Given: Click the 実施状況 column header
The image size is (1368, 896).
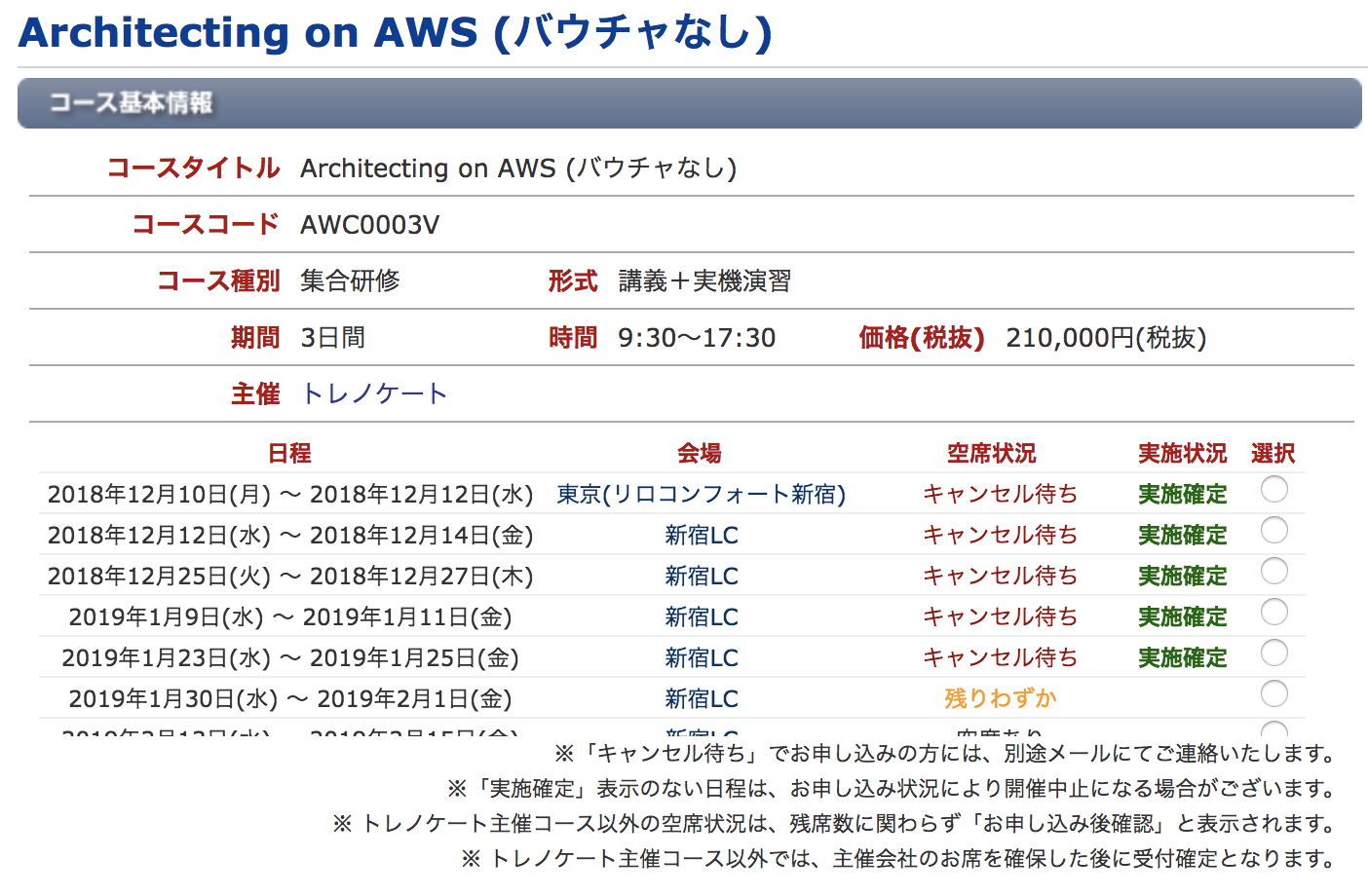Looking at the screenshot, I should tap(1183, 453).
